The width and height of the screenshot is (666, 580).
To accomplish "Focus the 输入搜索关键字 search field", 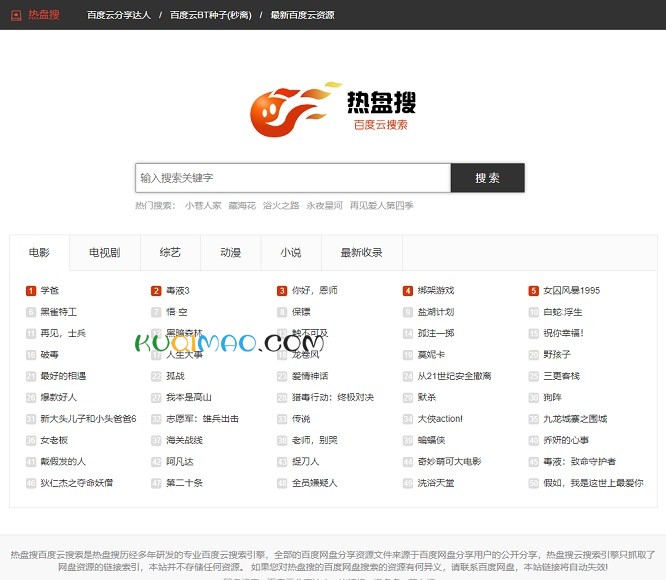I will tap(293, 178).
